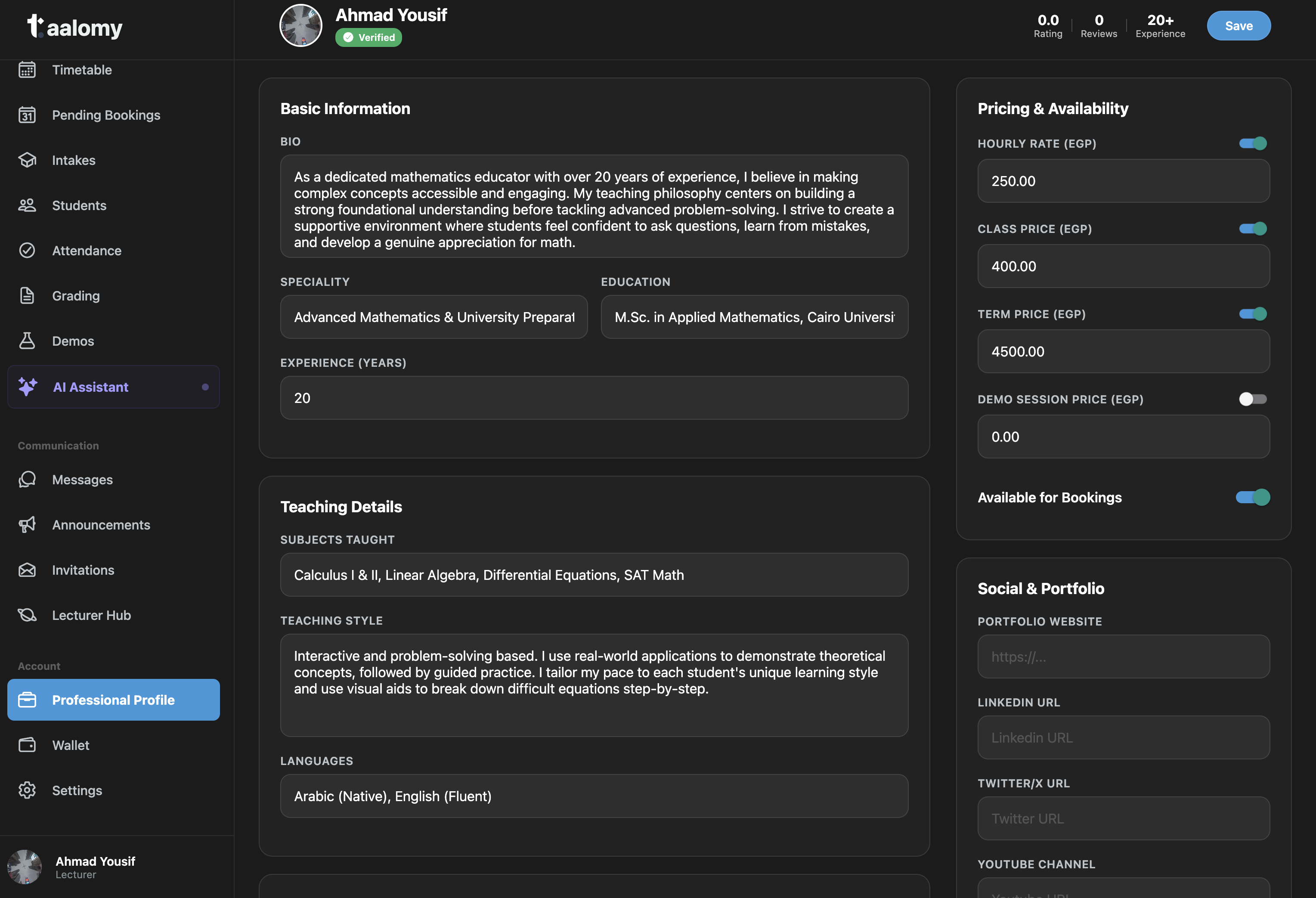Toggle the Class Price switch
The width and height of the screenshot is (1316, 898).
1253,229
